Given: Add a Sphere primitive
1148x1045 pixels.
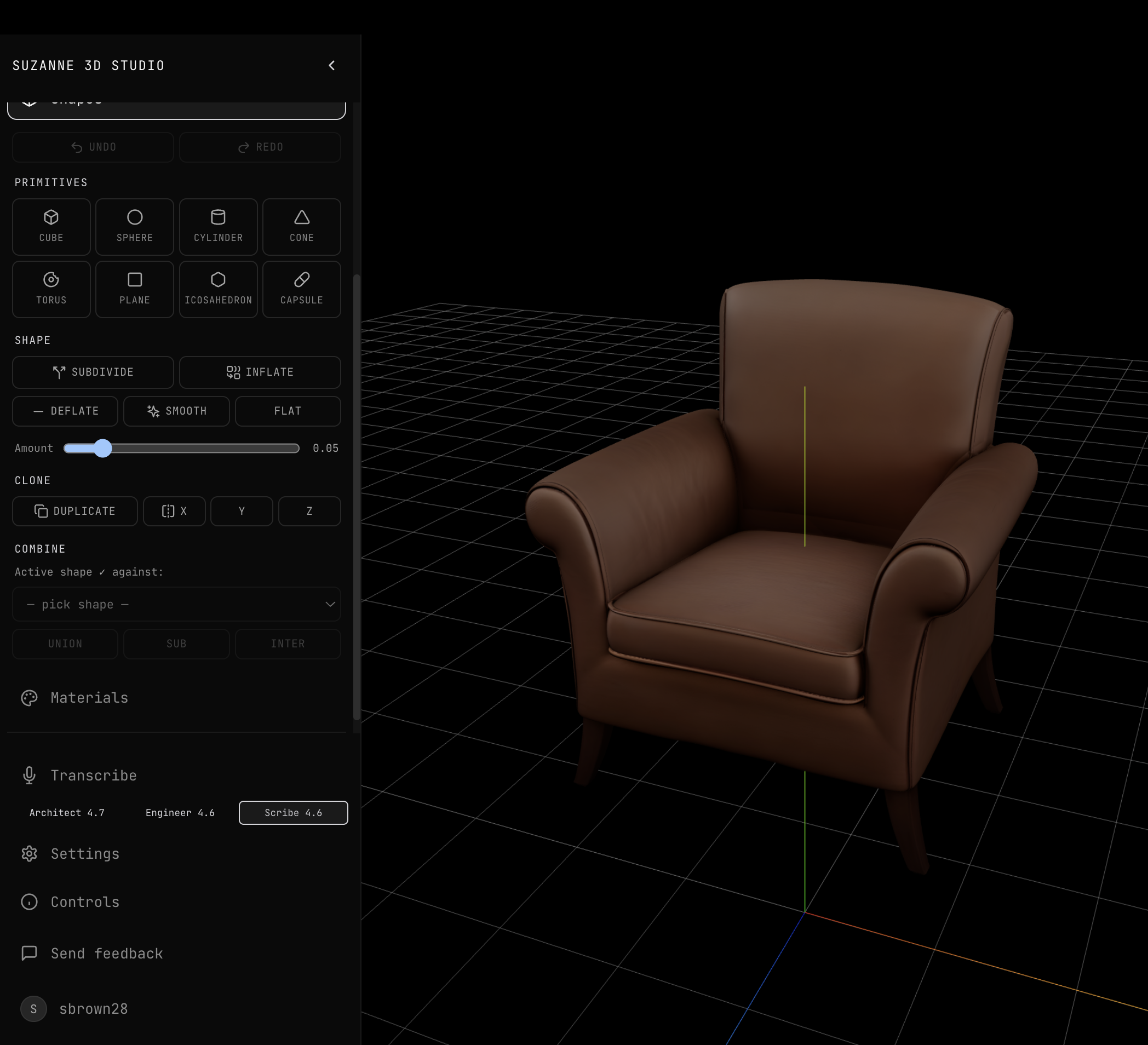Looking at the screenshot, I should (x=134, y=226).
